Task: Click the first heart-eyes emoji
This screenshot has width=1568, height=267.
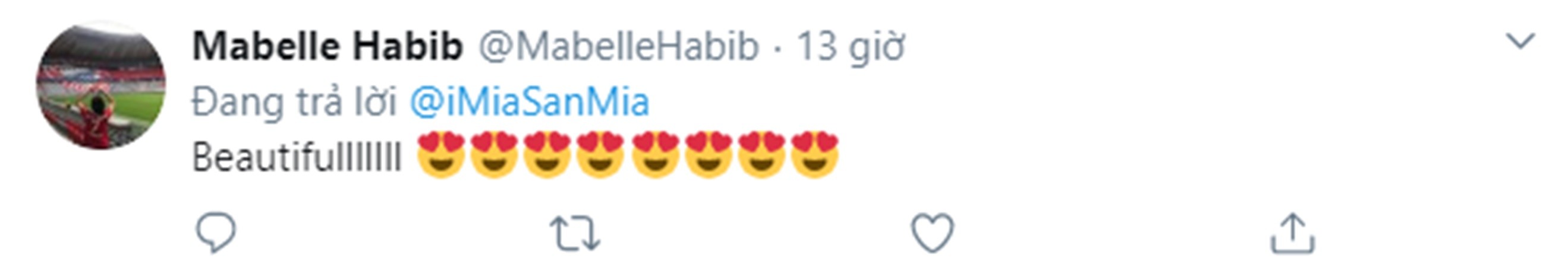Action: (441, 154)
